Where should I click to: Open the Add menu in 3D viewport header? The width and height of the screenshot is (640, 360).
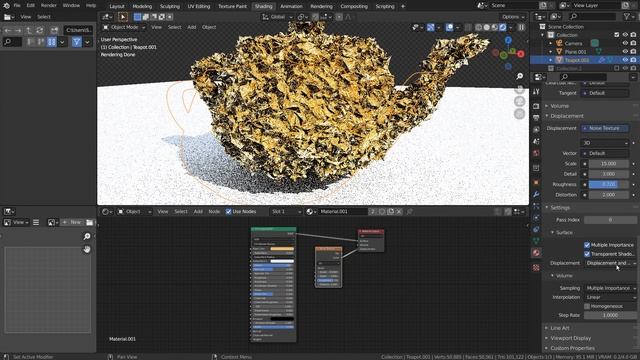(x=191, y=27)
